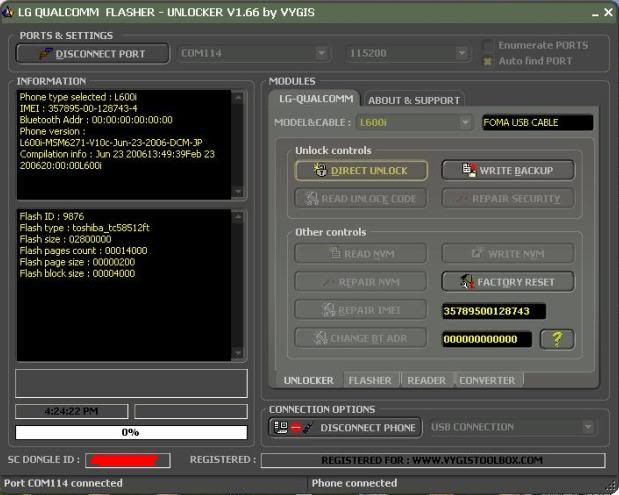
Task: Click the BT address field 000000000000
Action: (x=487, y=339)
